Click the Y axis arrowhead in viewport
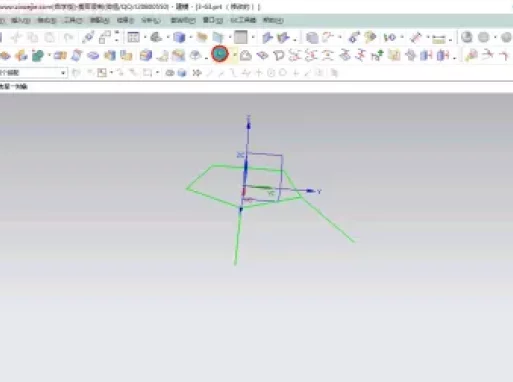 (310, 191)
